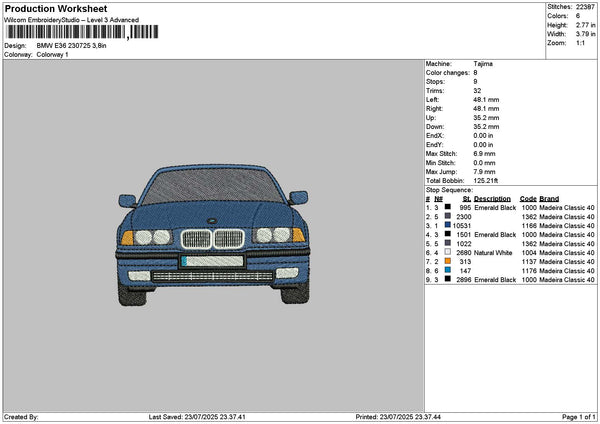
Task: Click the Production Worksheet title
Action: [55, 8]
